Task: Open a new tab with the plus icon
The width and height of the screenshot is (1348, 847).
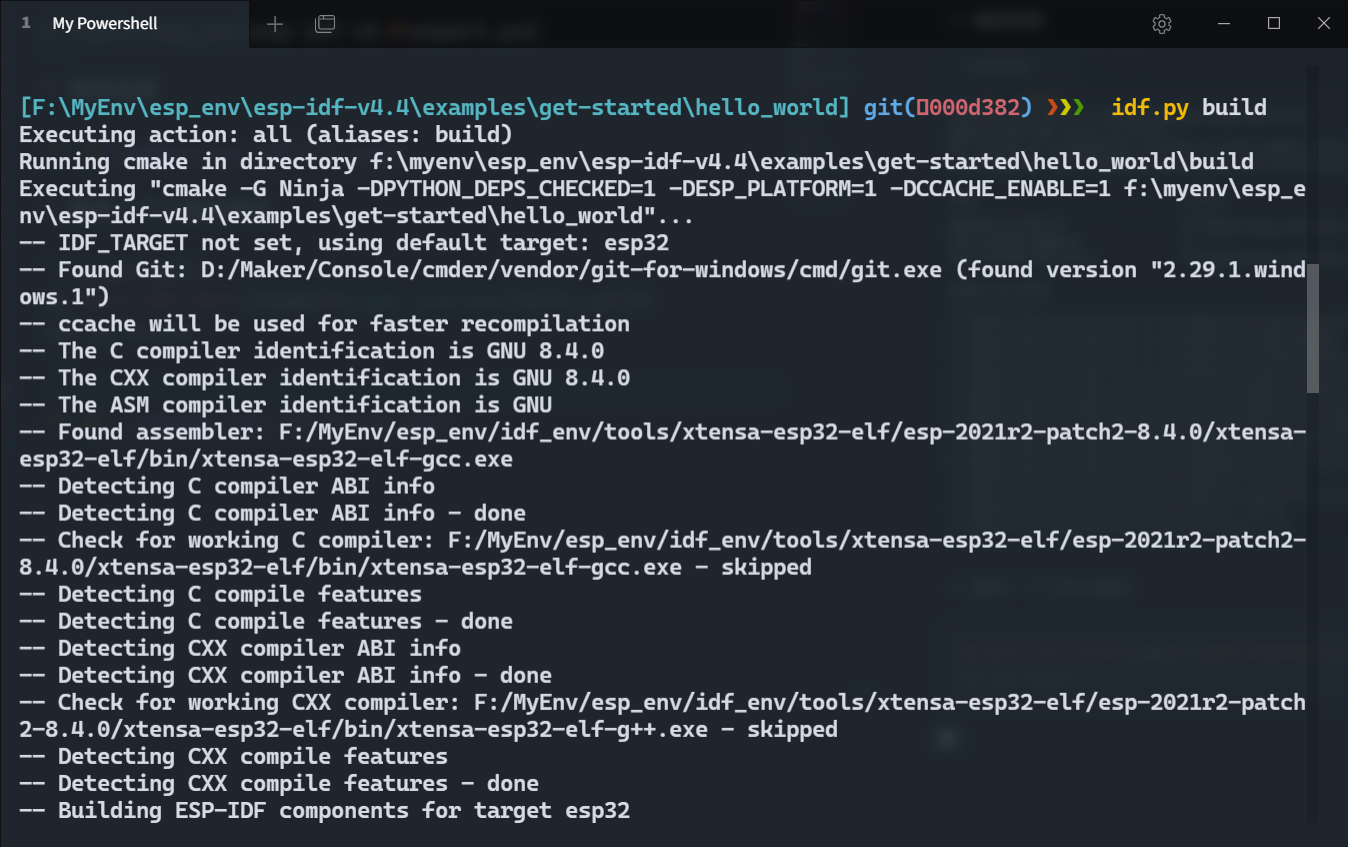Action: click(275, 24)
